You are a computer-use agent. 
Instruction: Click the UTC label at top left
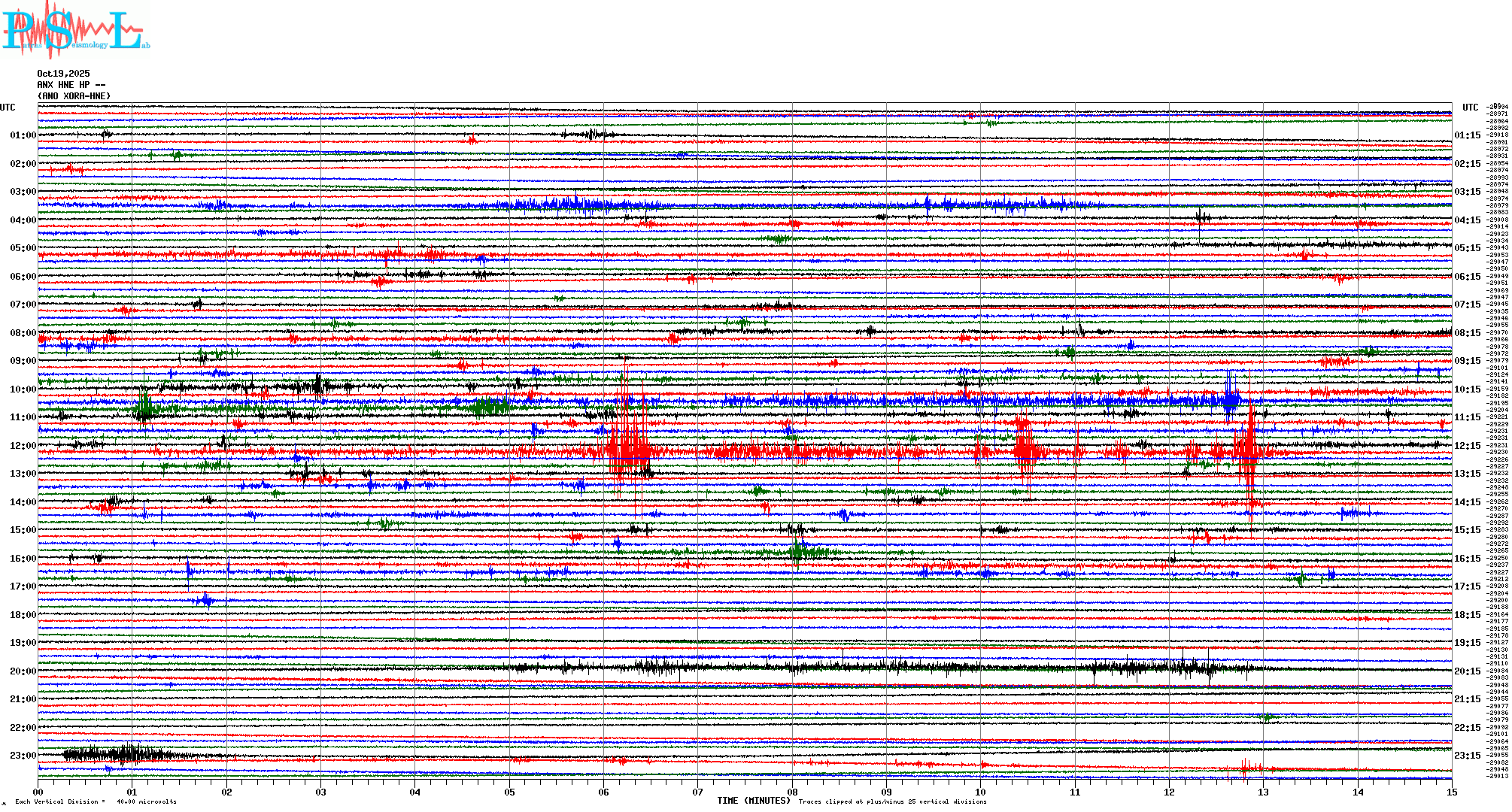(8, 108)
